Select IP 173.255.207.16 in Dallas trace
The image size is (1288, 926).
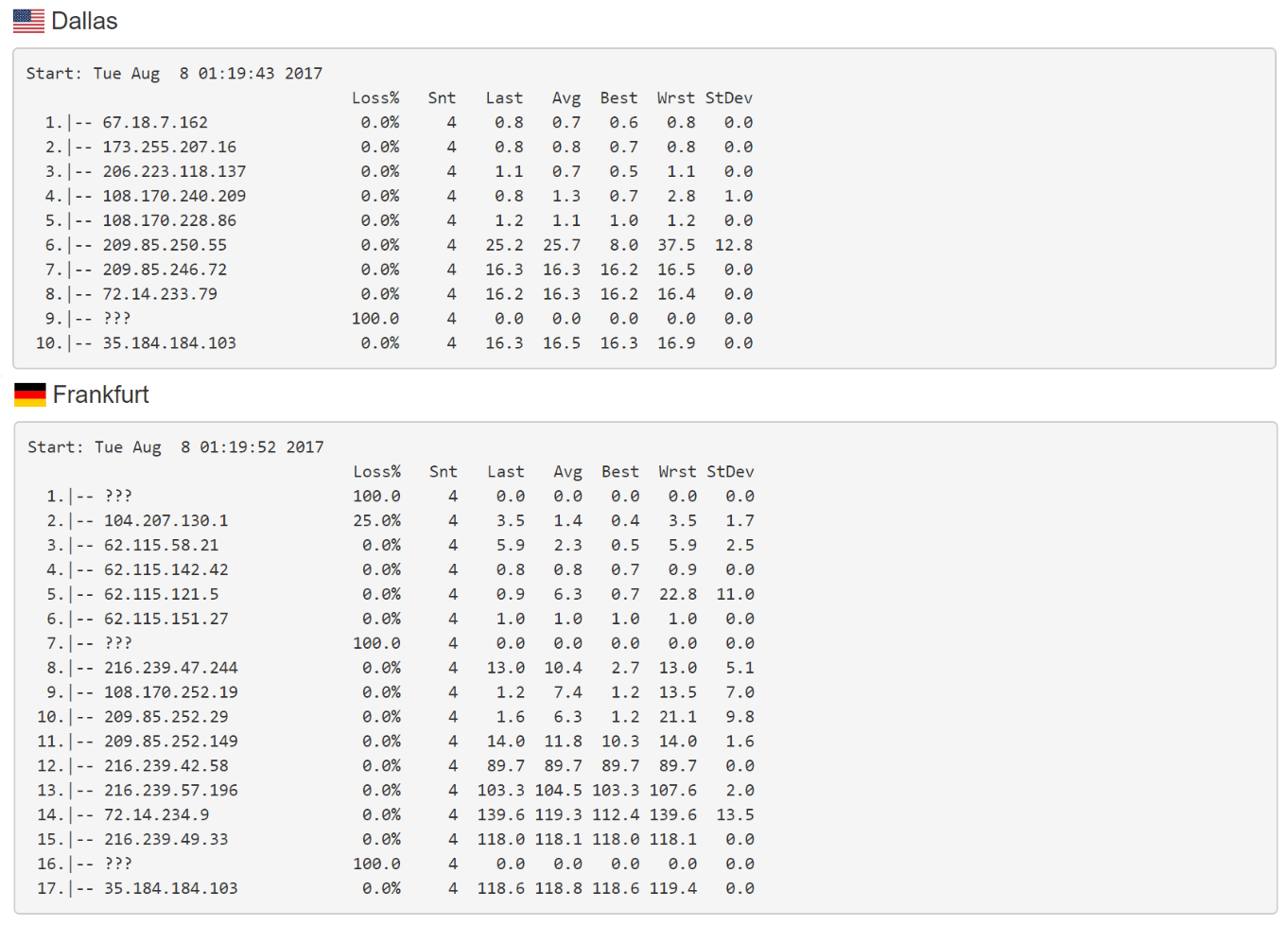pyautogui.click(x=169, y=148)
